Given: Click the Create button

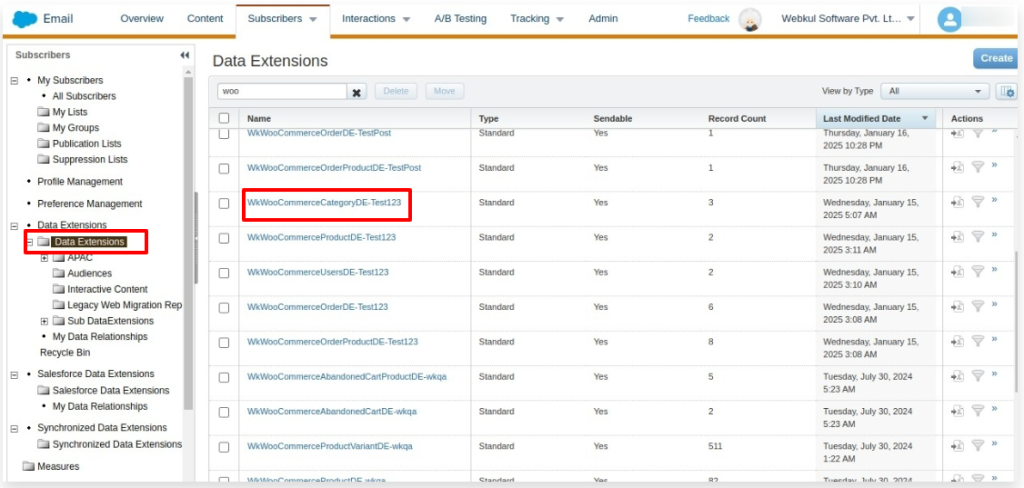Looking at the screenshot, I should pos(996,58).
